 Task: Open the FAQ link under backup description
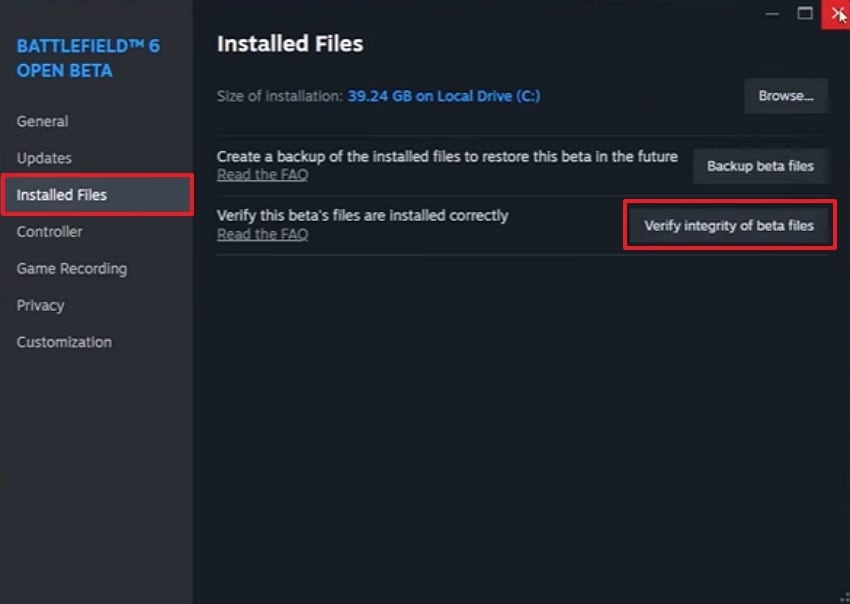pos(262,174)
